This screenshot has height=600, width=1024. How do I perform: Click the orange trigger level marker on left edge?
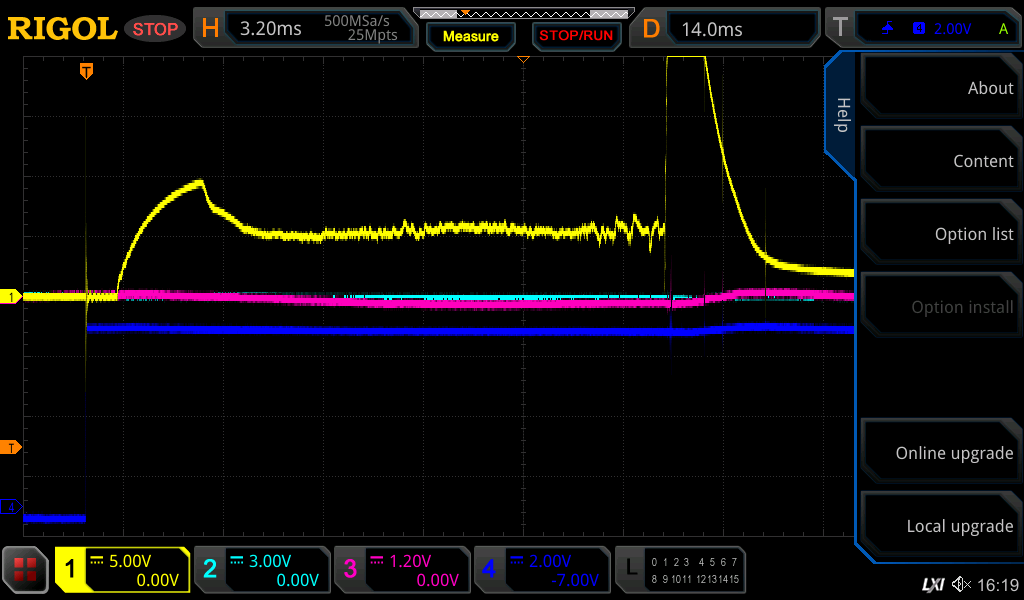pos(13,447)
